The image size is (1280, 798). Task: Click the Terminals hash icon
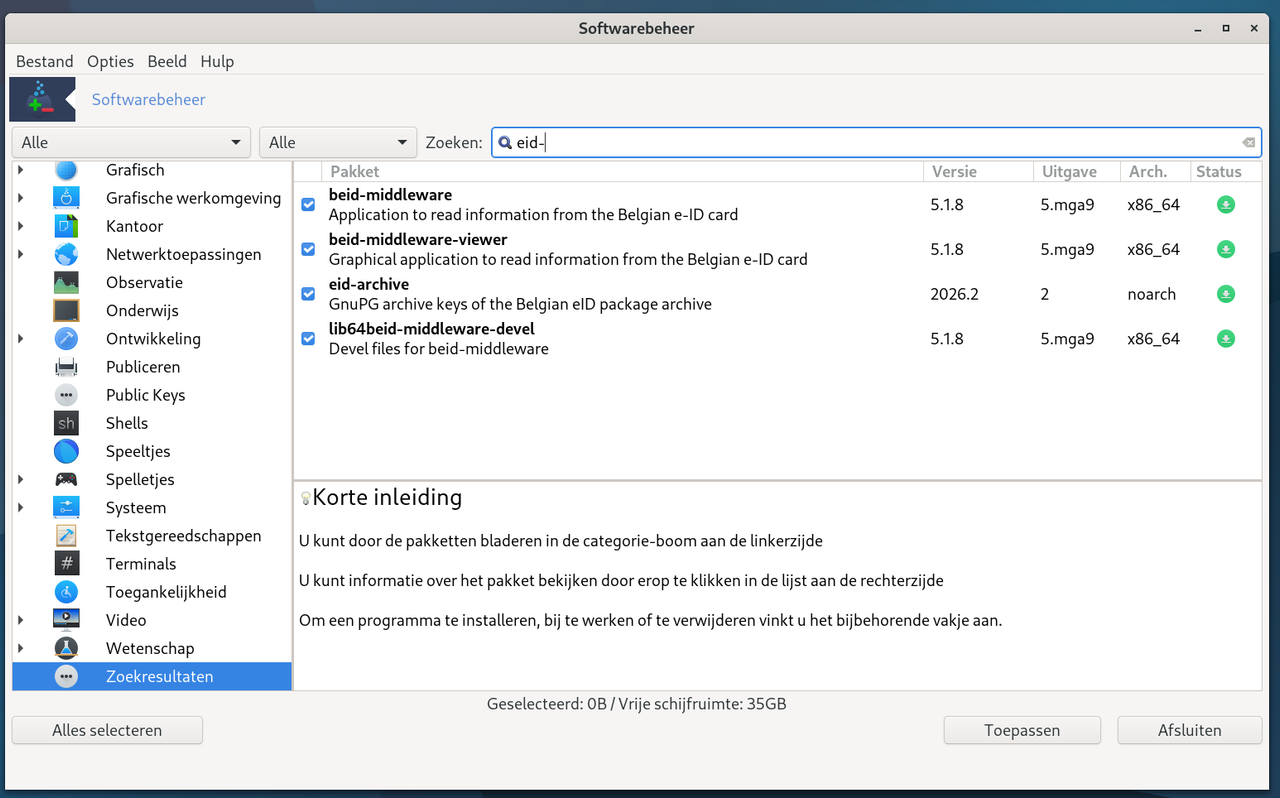[66, 564]
